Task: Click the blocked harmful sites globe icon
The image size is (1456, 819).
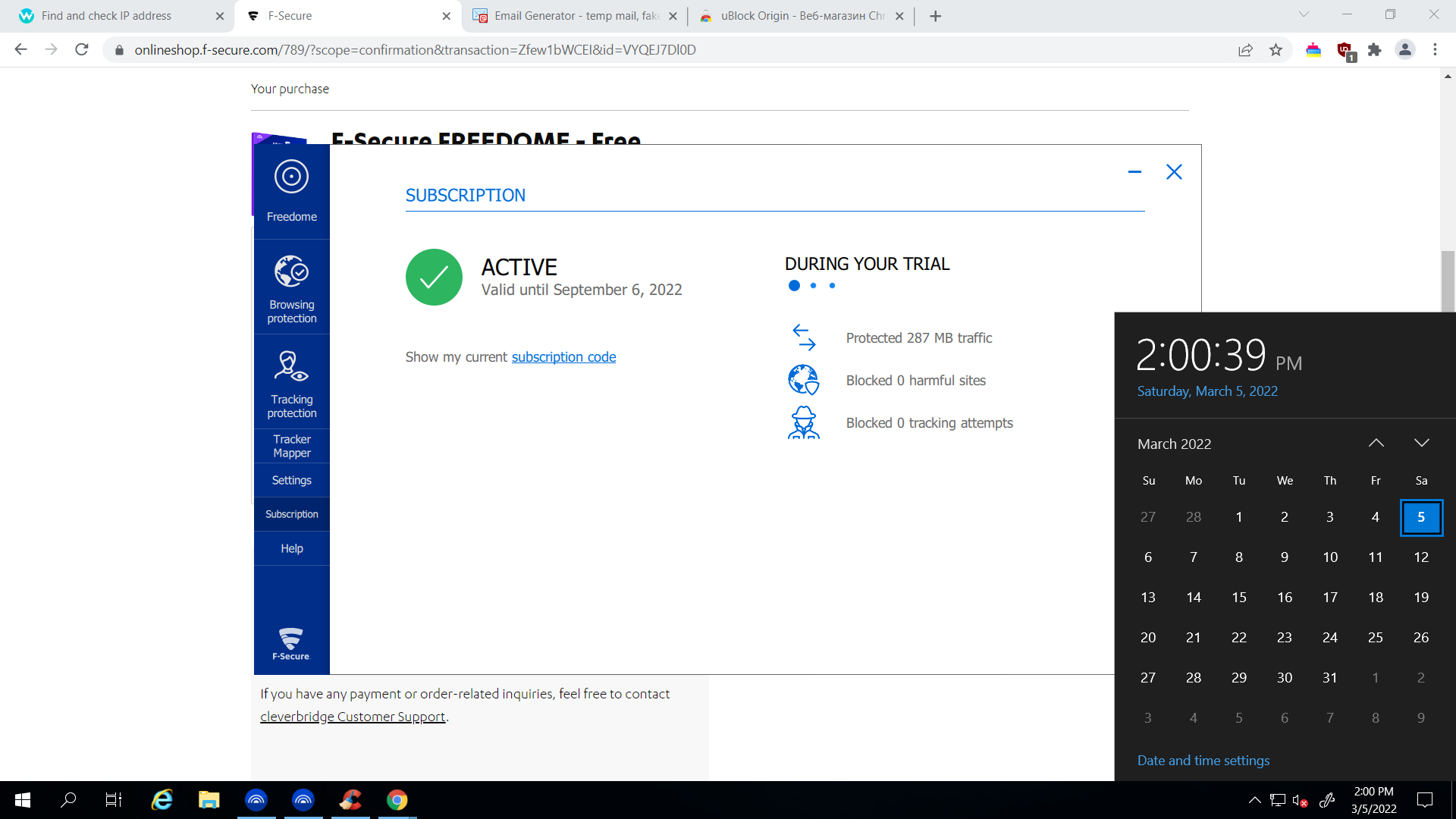Action: tap(804, 380)
